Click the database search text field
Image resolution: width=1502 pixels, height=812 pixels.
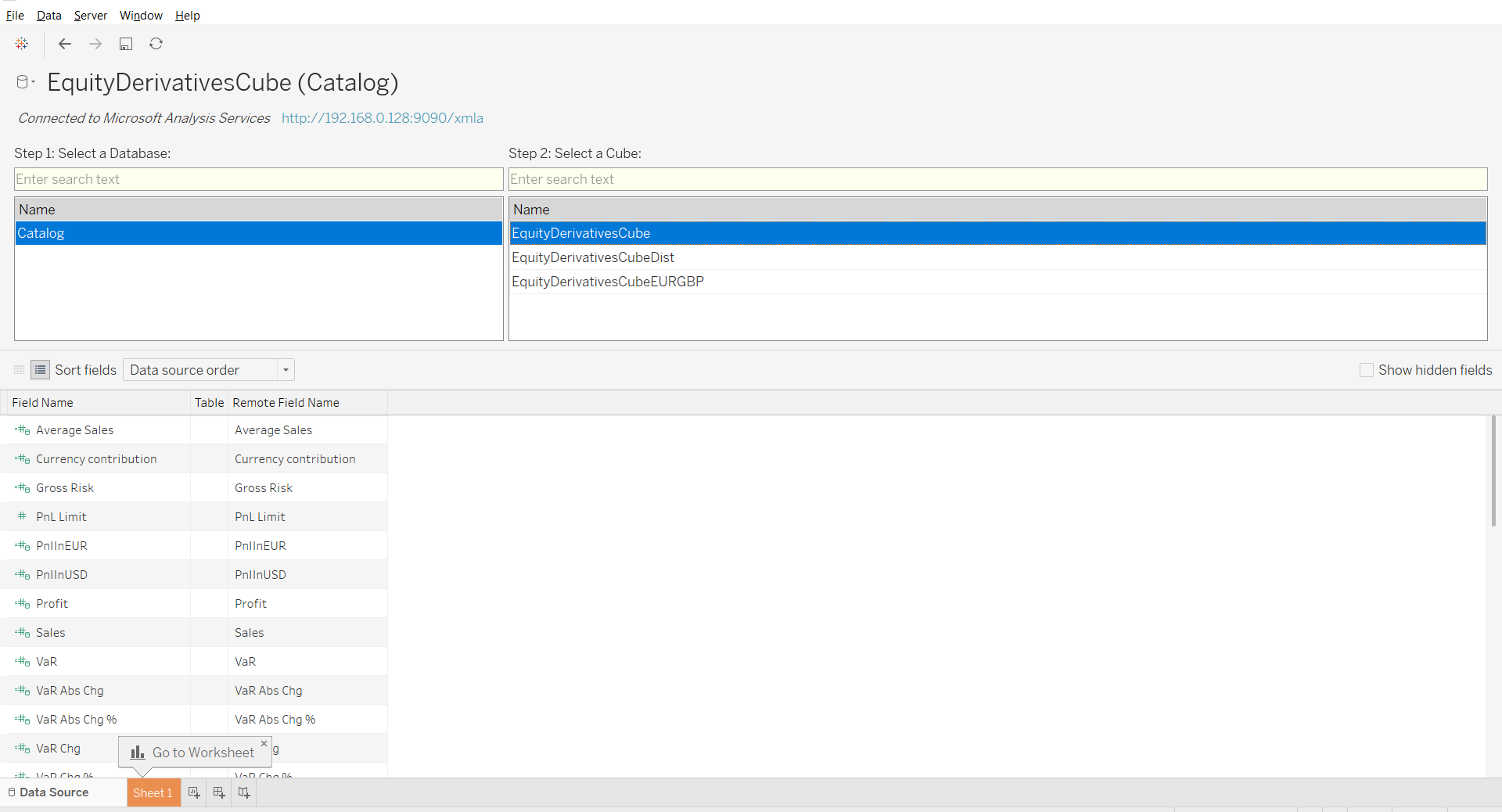click(258, 179)
